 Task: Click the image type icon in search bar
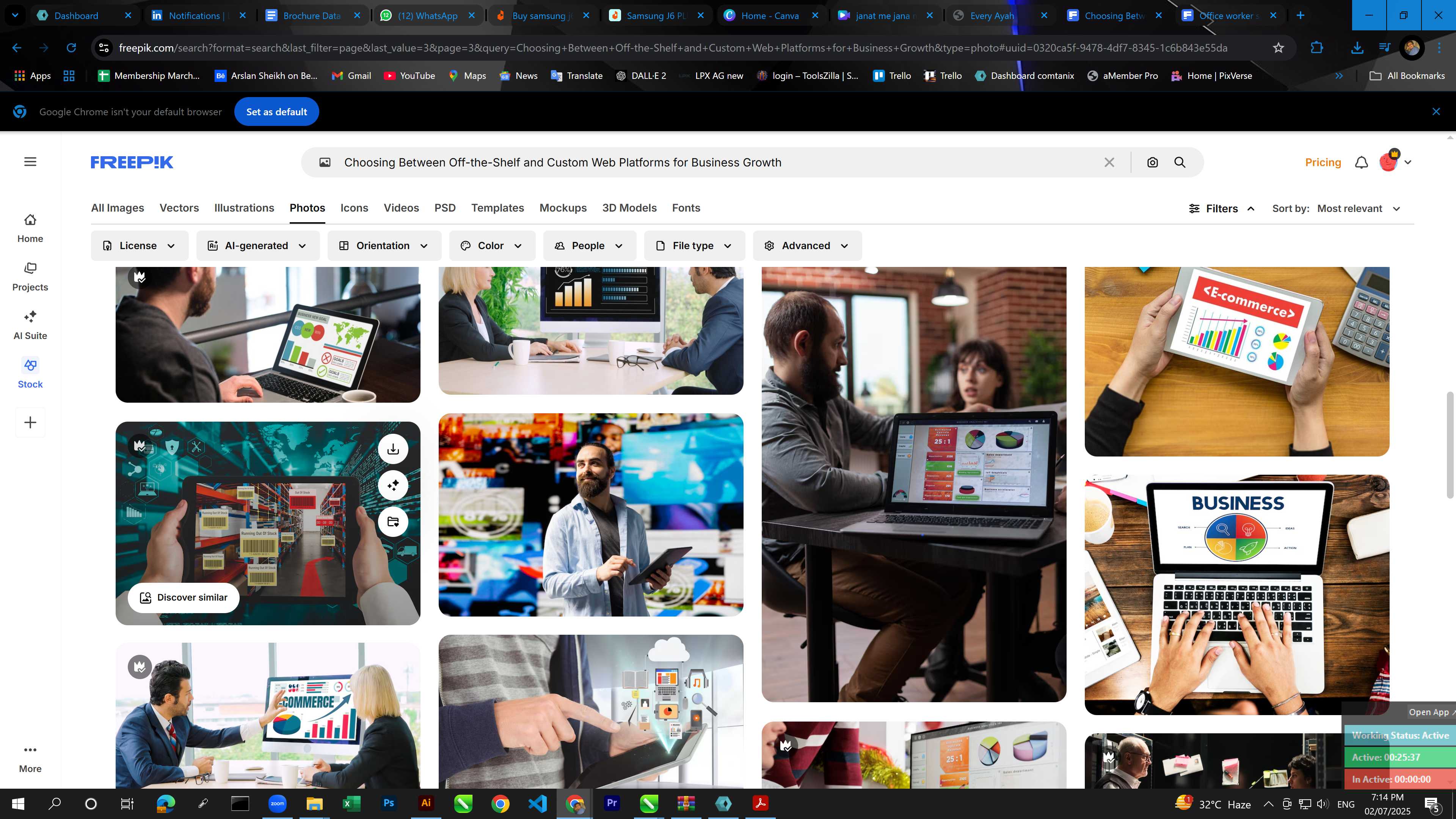[x=325, y=162]
